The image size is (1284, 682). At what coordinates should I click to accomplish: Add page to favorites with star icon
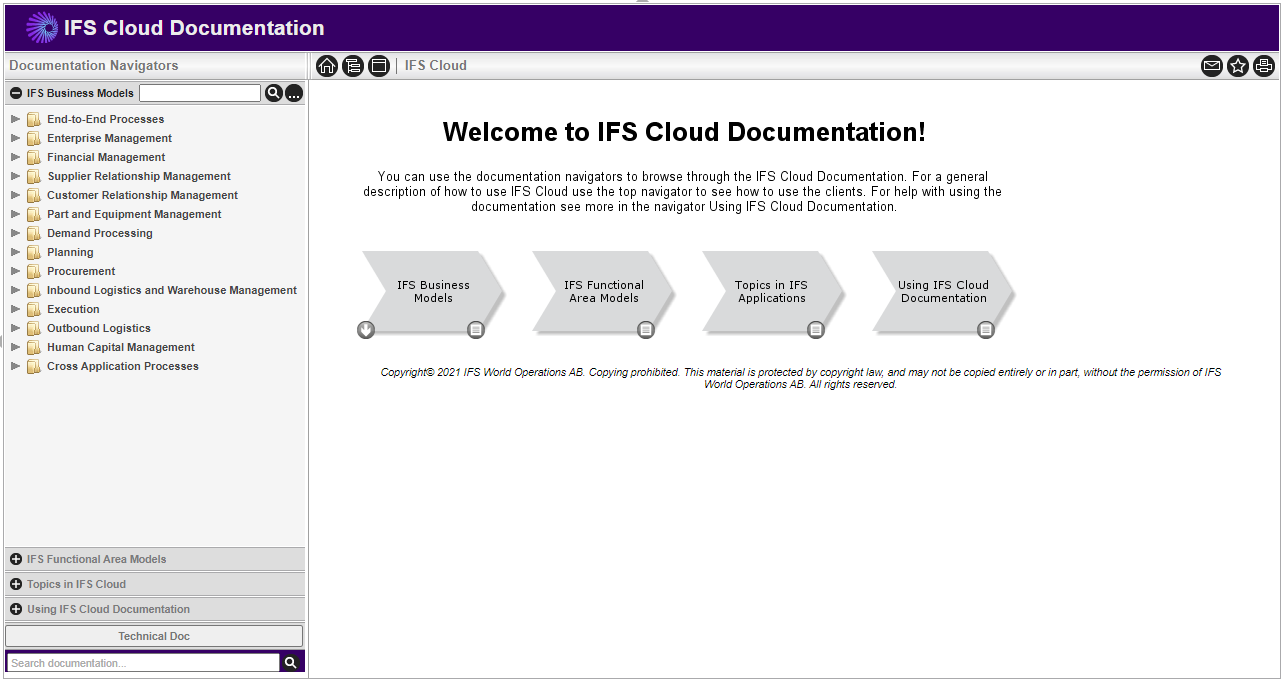(x=1238, y=66)
